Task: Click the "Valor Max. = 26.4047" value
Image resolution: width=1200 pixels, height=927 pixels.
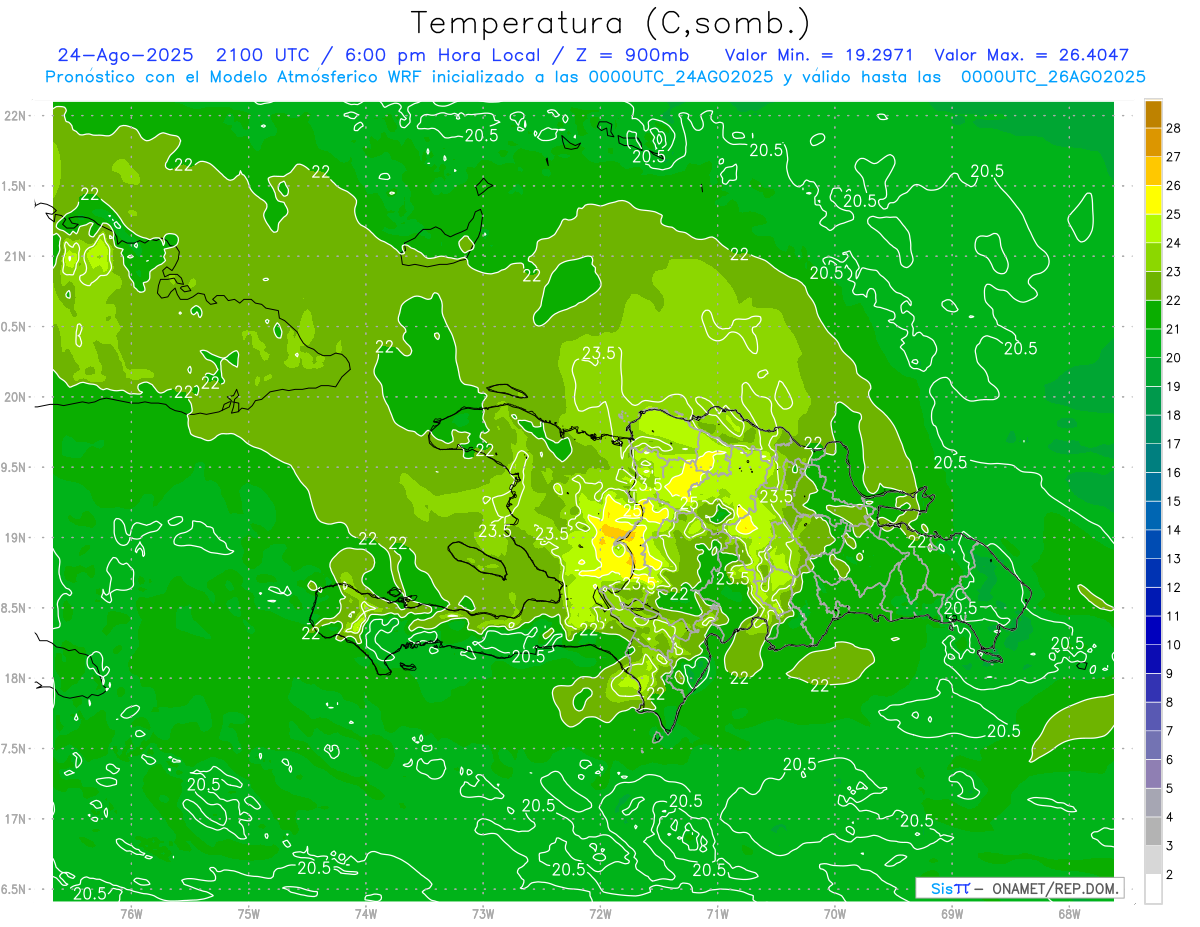Action: tap(1031, 55)
